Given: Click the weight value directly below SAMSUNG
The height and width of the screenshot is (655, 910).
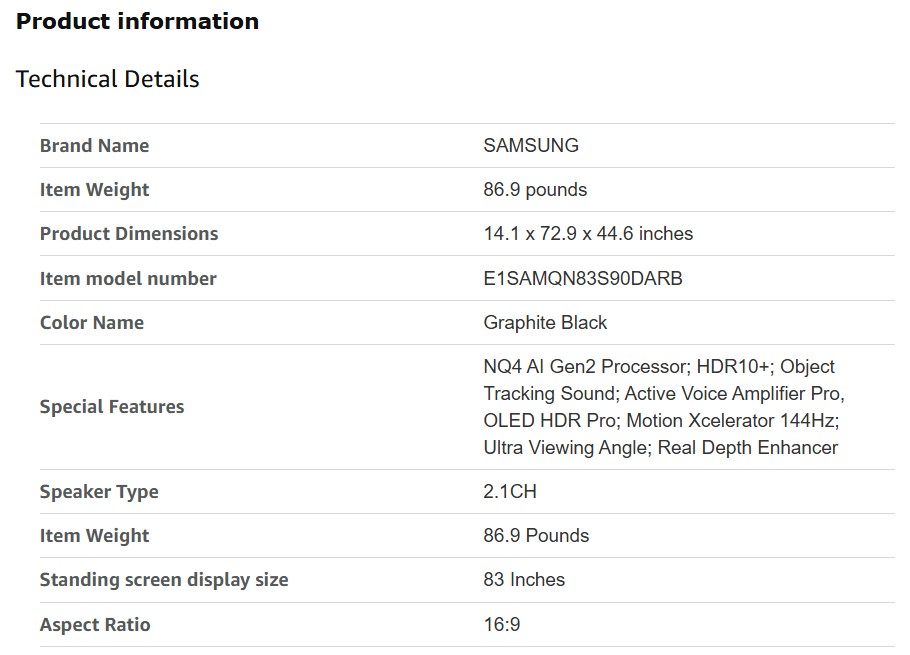Looking at the screenshot, I should 535,190.
